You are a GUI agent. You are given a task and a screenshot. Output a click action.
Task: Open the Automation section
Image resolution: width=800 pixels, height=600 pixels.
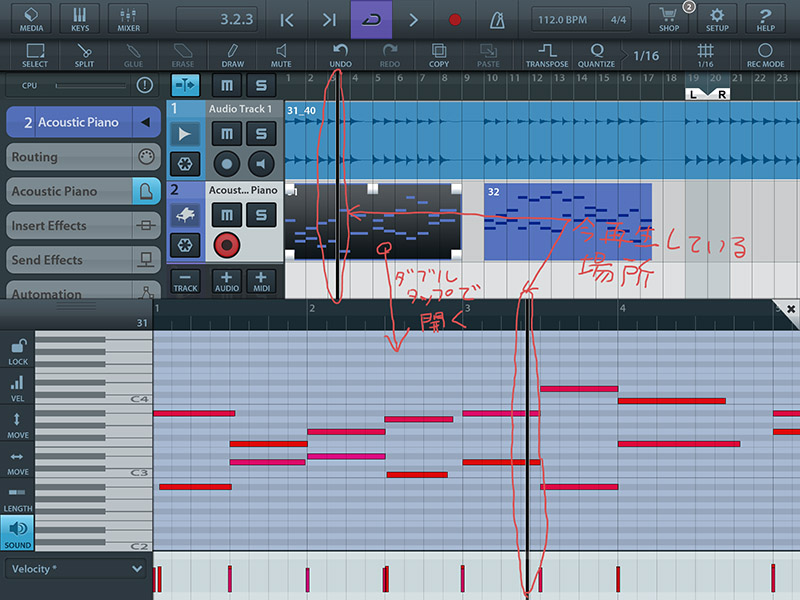[83, 291]
